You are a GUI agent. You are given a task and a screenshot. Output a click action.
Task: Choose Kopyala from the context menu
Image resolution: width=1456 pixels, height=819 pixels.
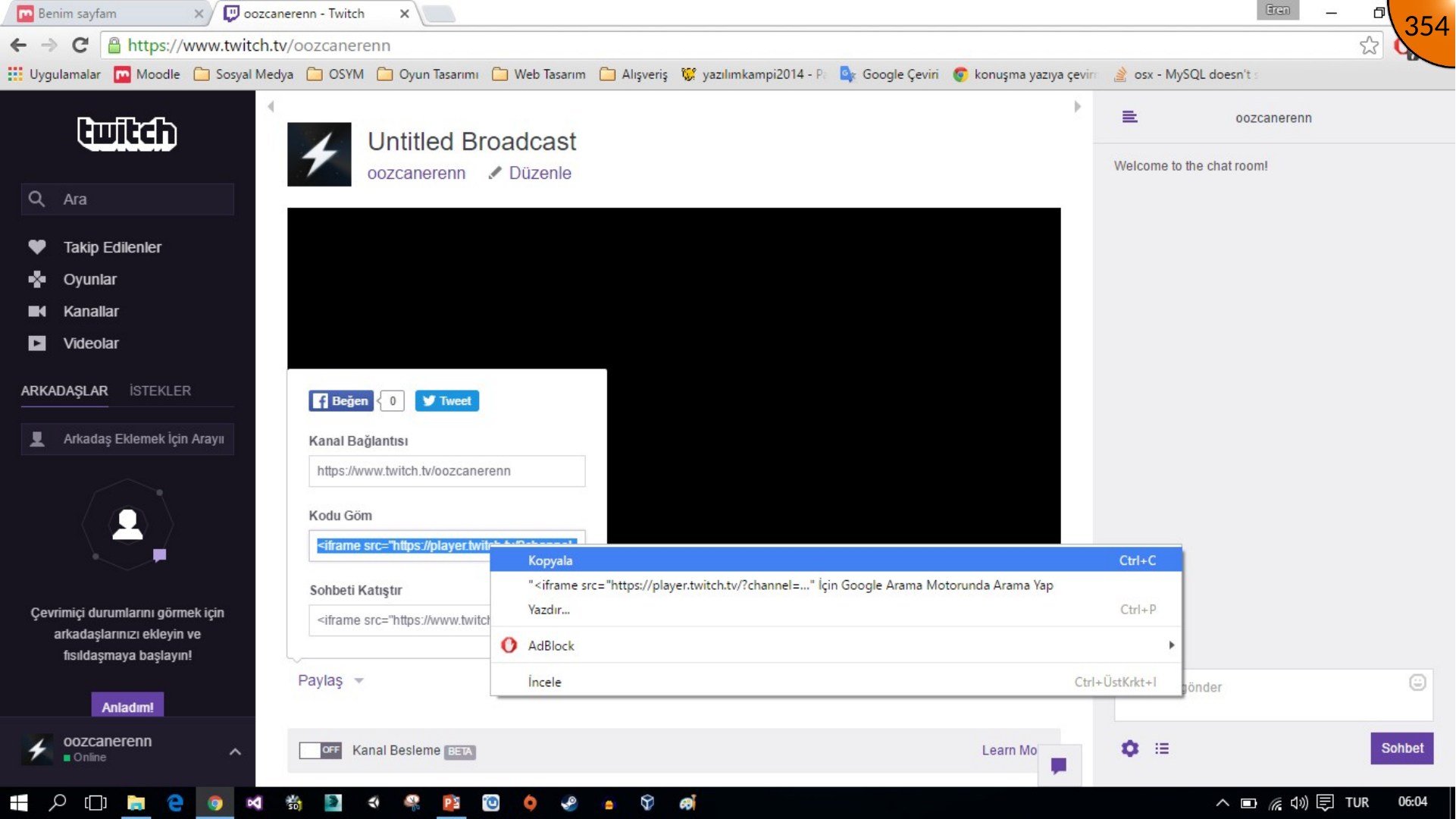point(836,560)
